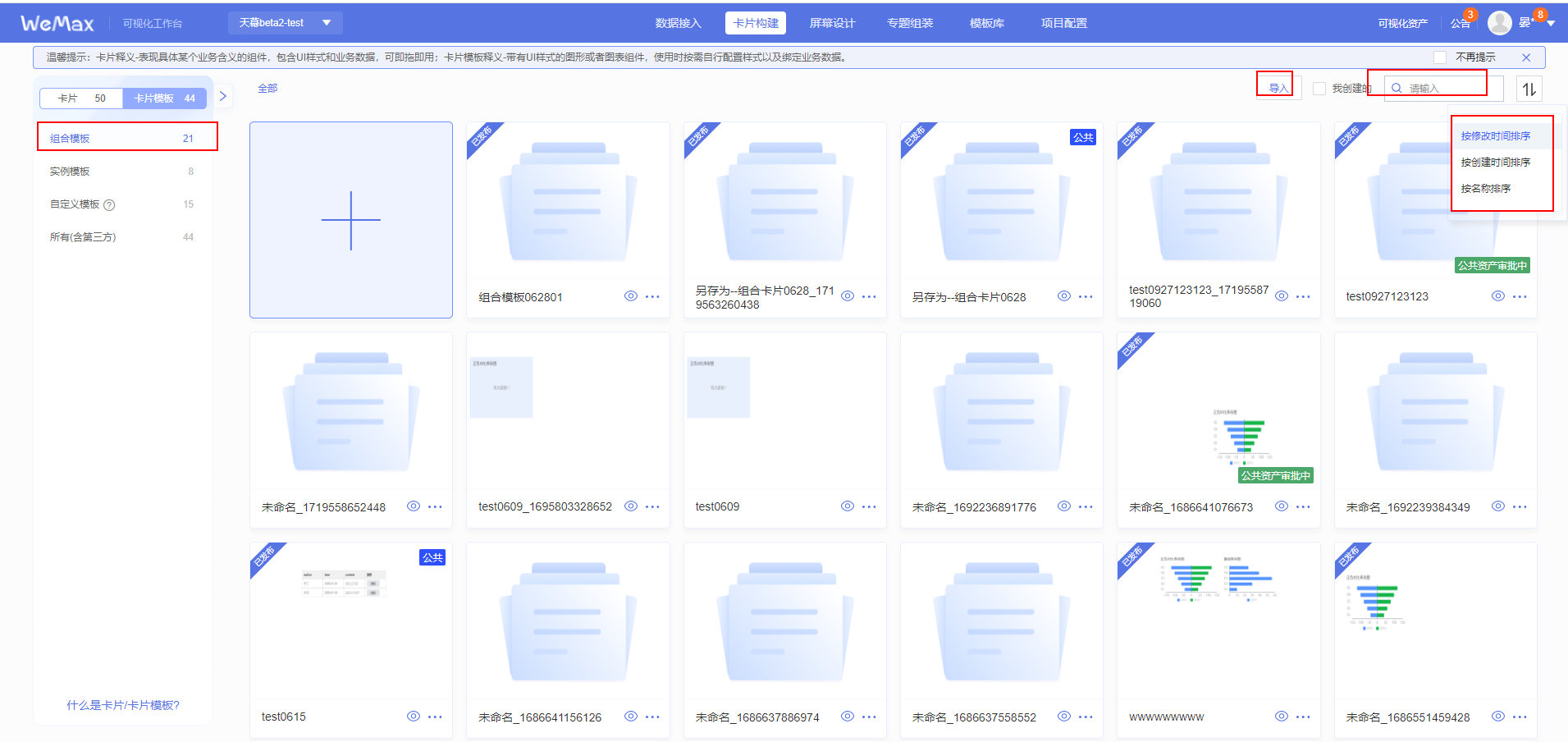Click the 全部 breadcrumb link
Viewport: 1568px width, 742px height.
click(x=267, y=89)
